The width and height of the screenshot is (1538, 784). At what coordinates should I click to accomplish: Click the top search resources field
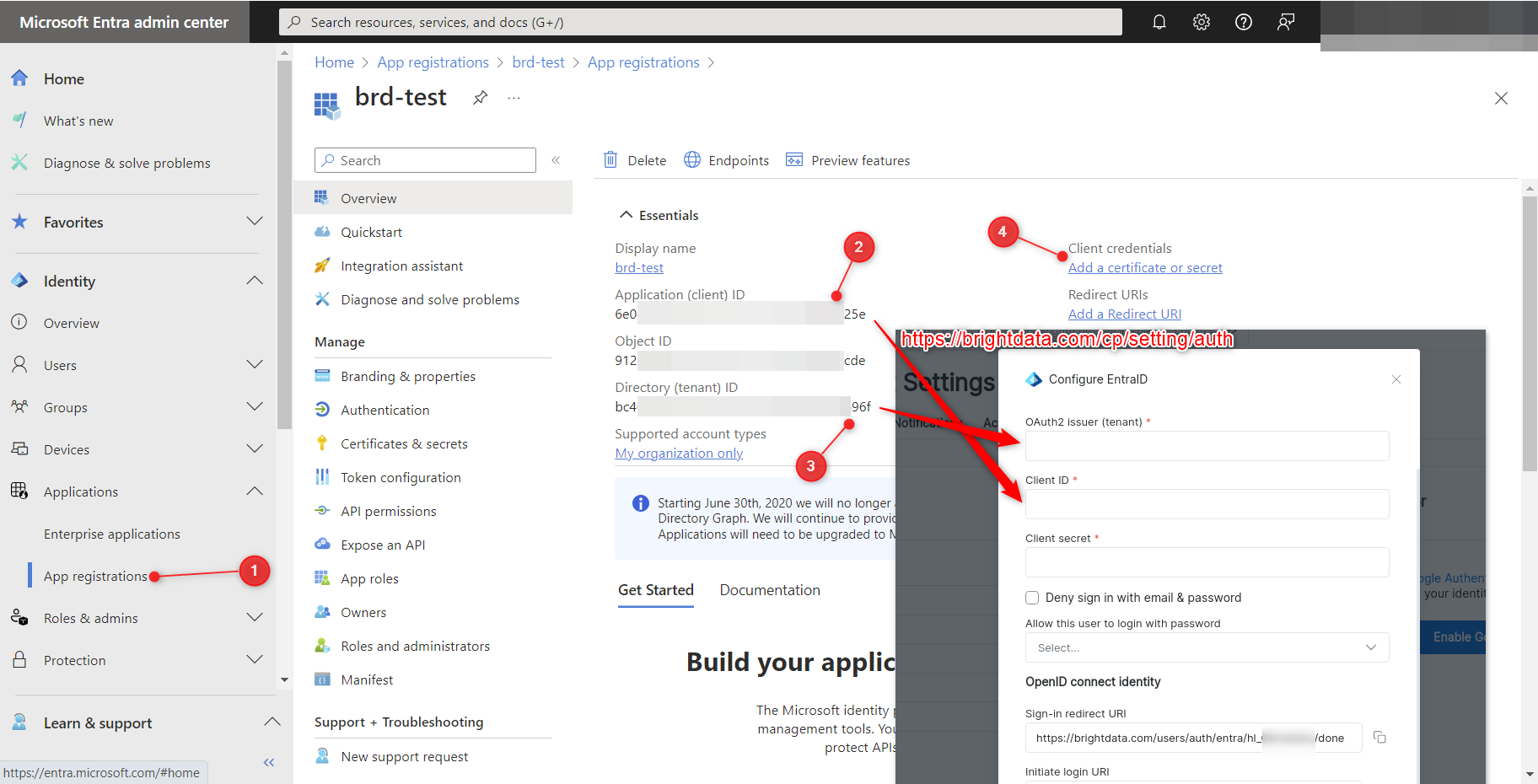701,22
